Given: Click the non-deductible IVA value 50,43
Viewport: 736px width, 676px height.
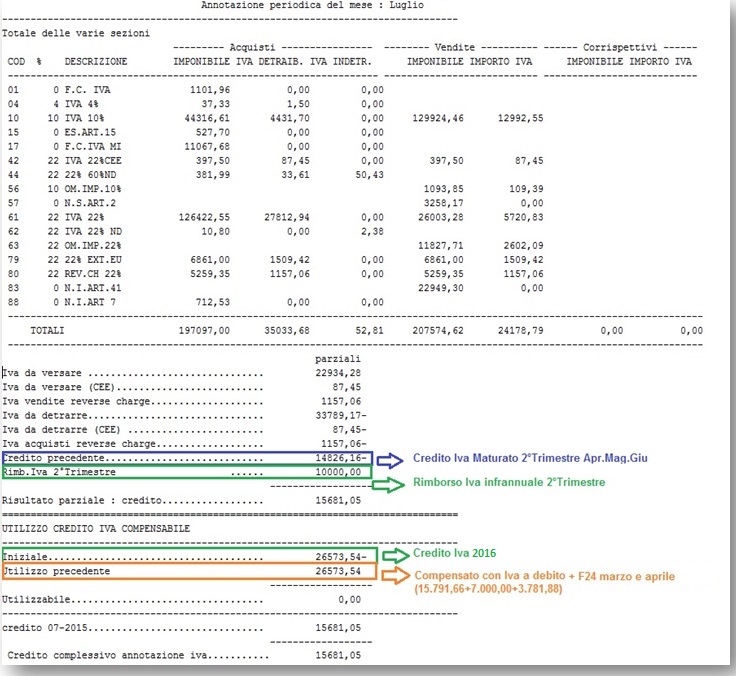Looking at the screenshot, I should coord(369,175).
